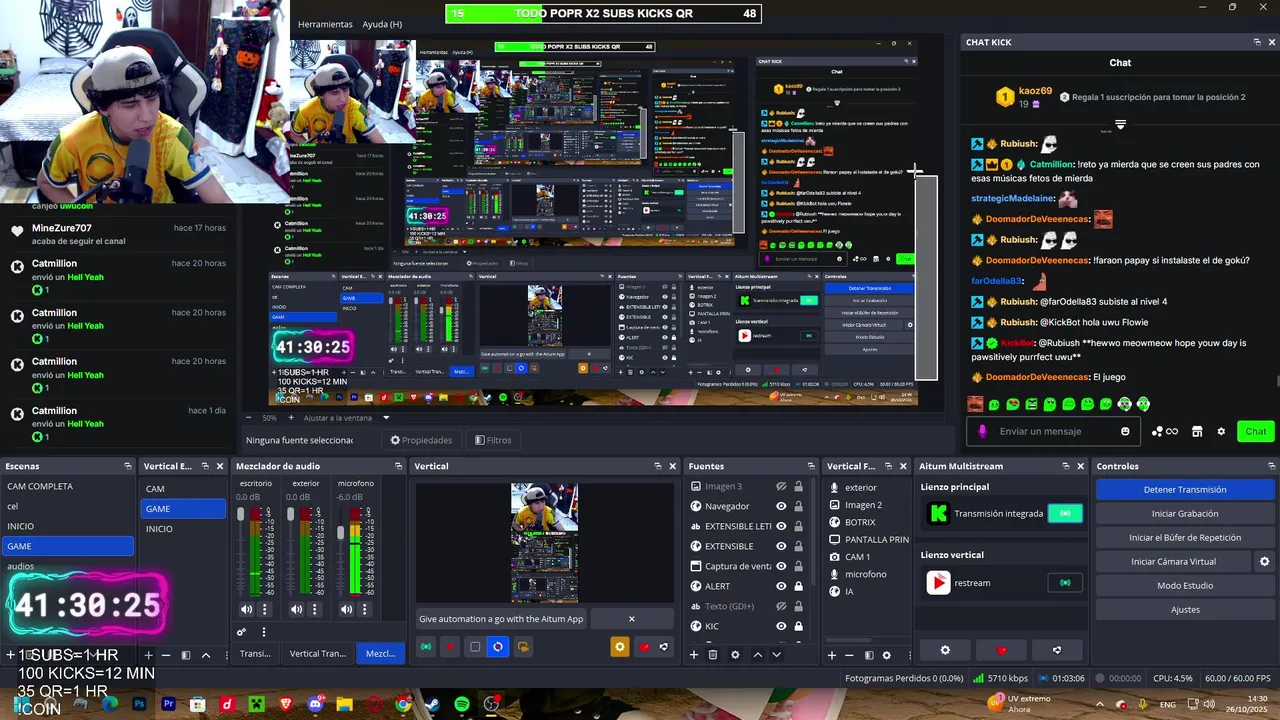
Task: Open the Ayuda (H) menu
Action: pyautogui.click(x=382, y=24)
